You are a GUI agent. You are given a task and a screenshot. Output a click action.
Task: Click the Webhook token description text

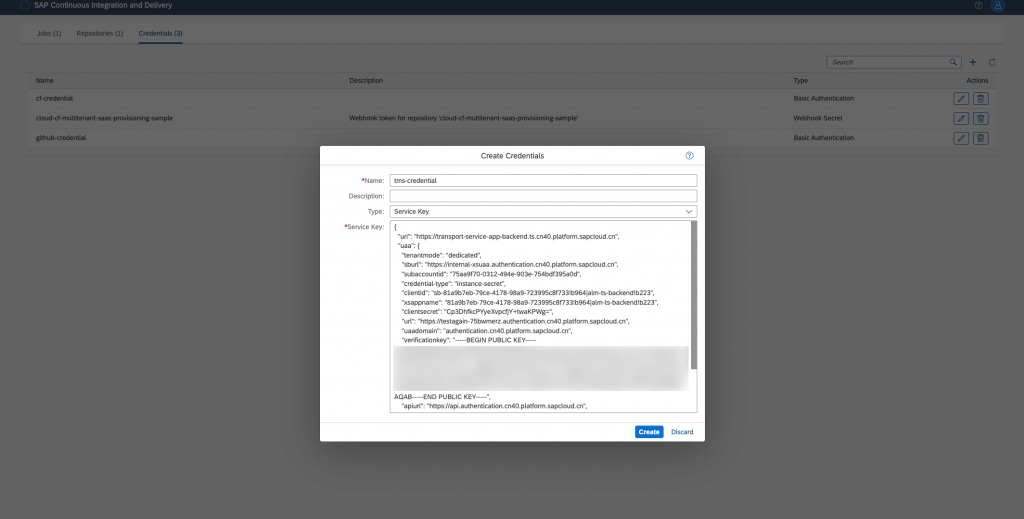click(x=464, y=118)
